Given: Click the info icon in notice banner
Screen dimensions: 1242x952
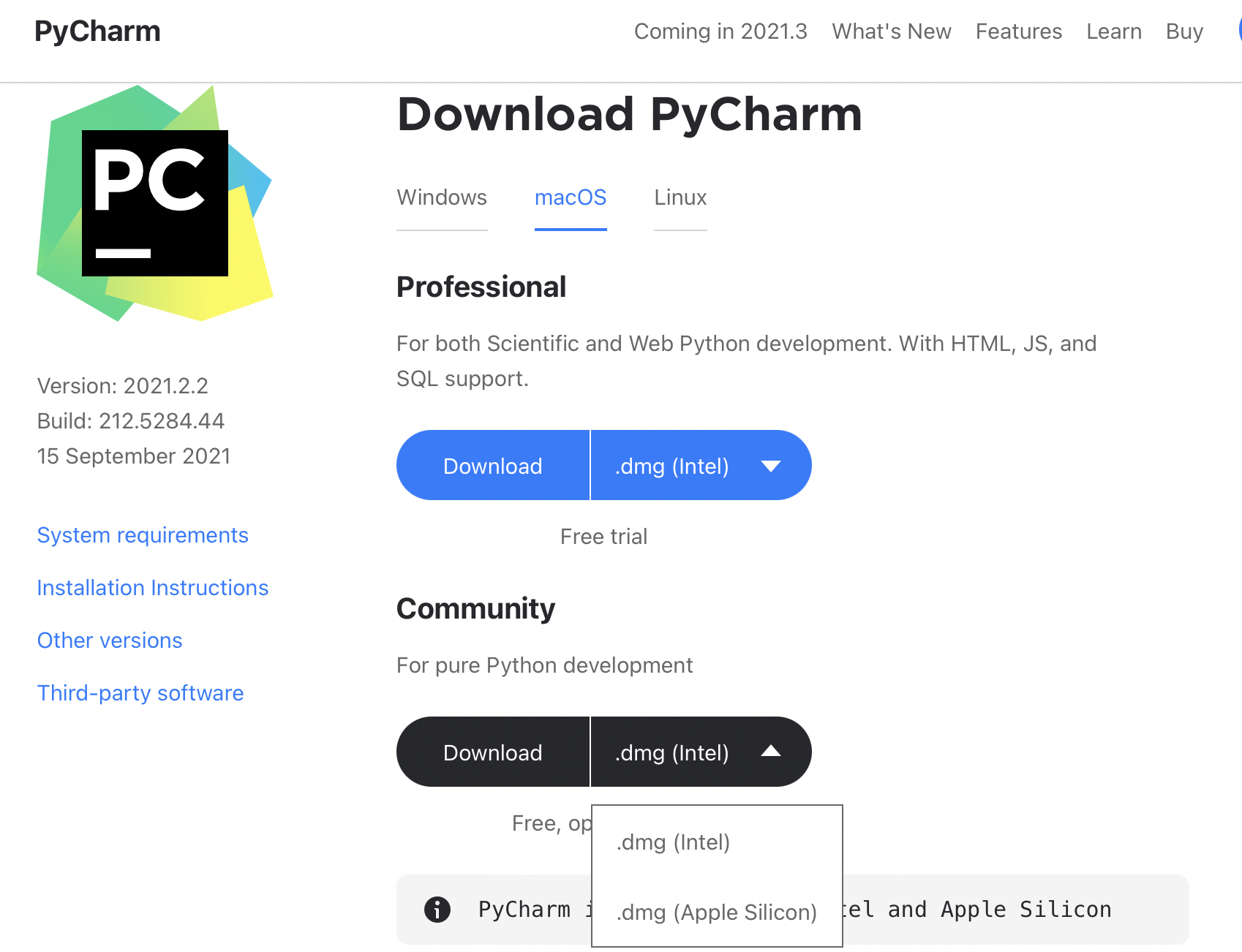Looking at the screenshot, I should pyautogui.click(x=437, y=910).
